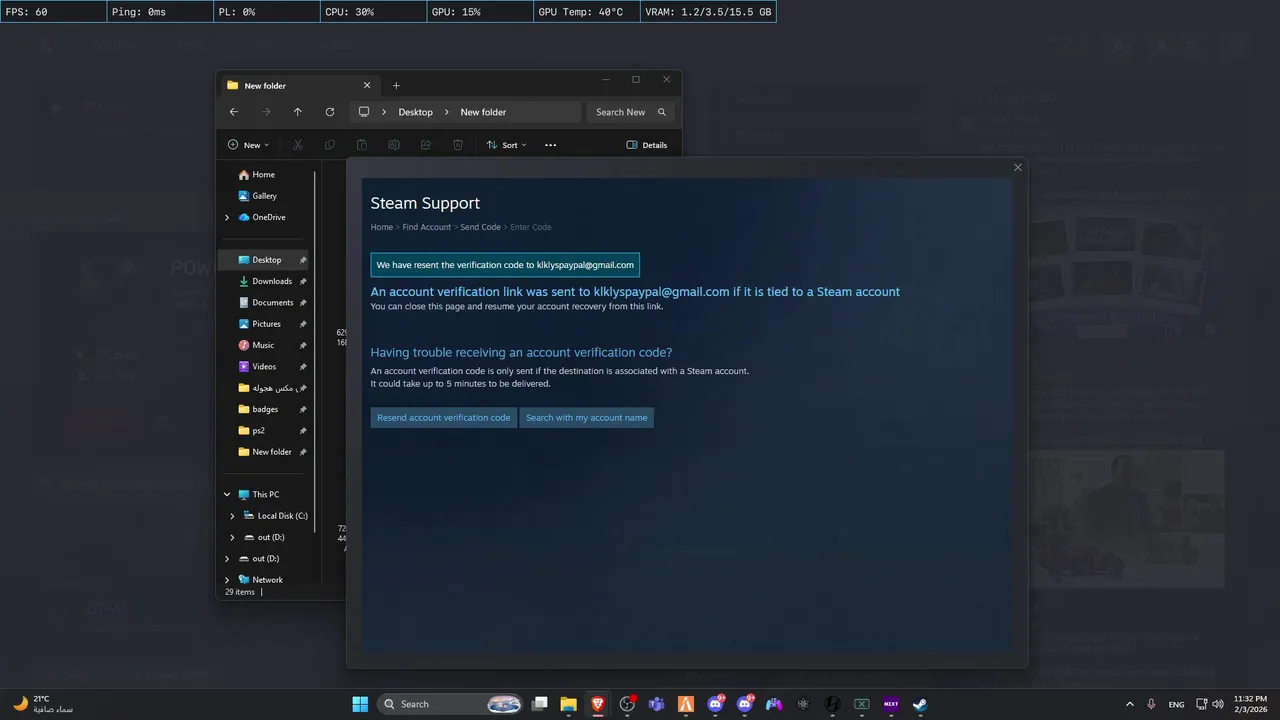
Task: Click New folder in the address breadcrumb
Action: tap(483, 112)
